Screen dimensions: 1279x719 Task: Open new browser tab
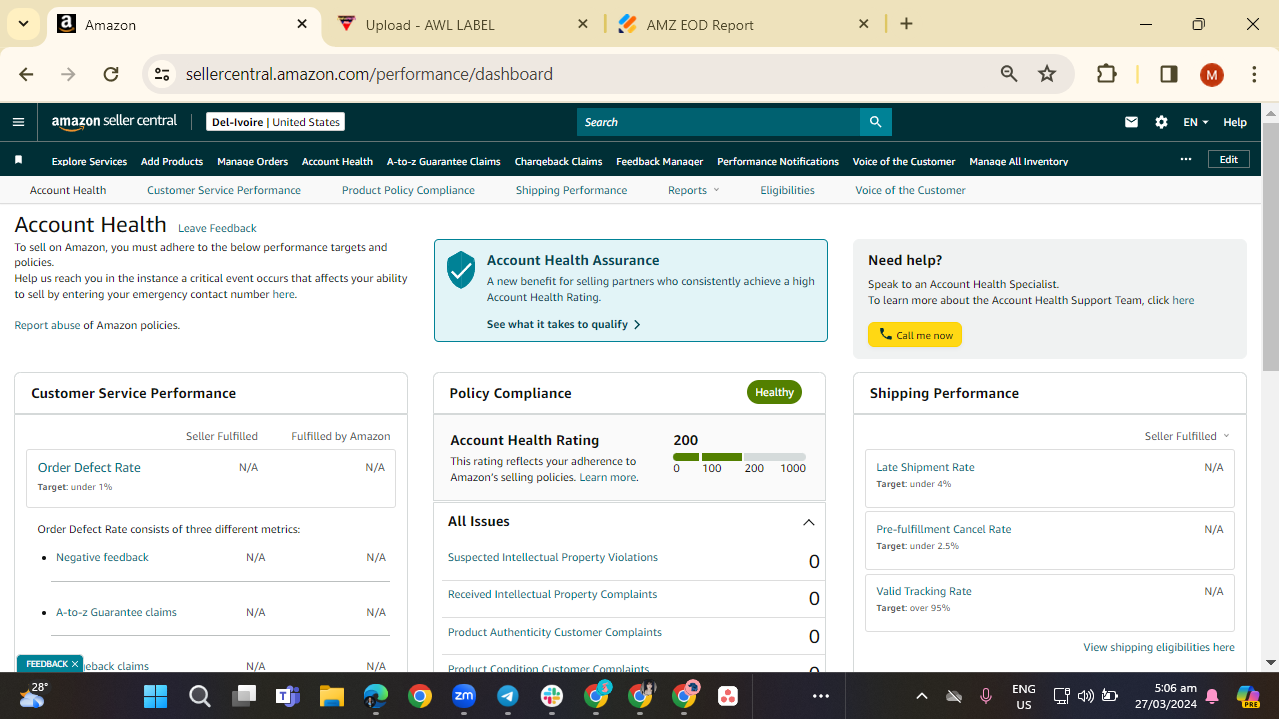tap(906, 24)
